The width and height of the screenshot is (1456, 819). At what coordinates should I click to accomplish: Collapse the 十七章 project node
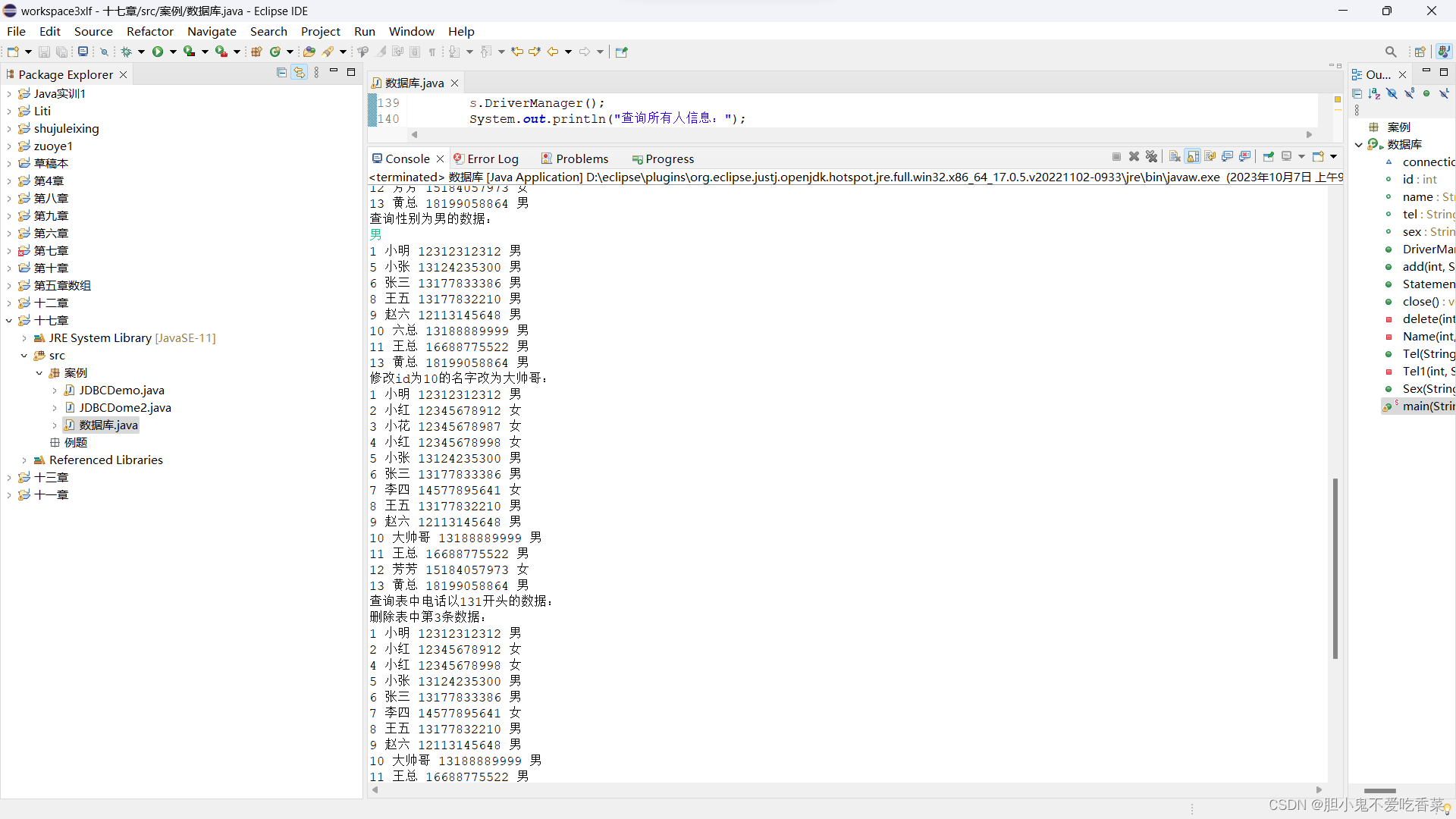tap(9, 321)
